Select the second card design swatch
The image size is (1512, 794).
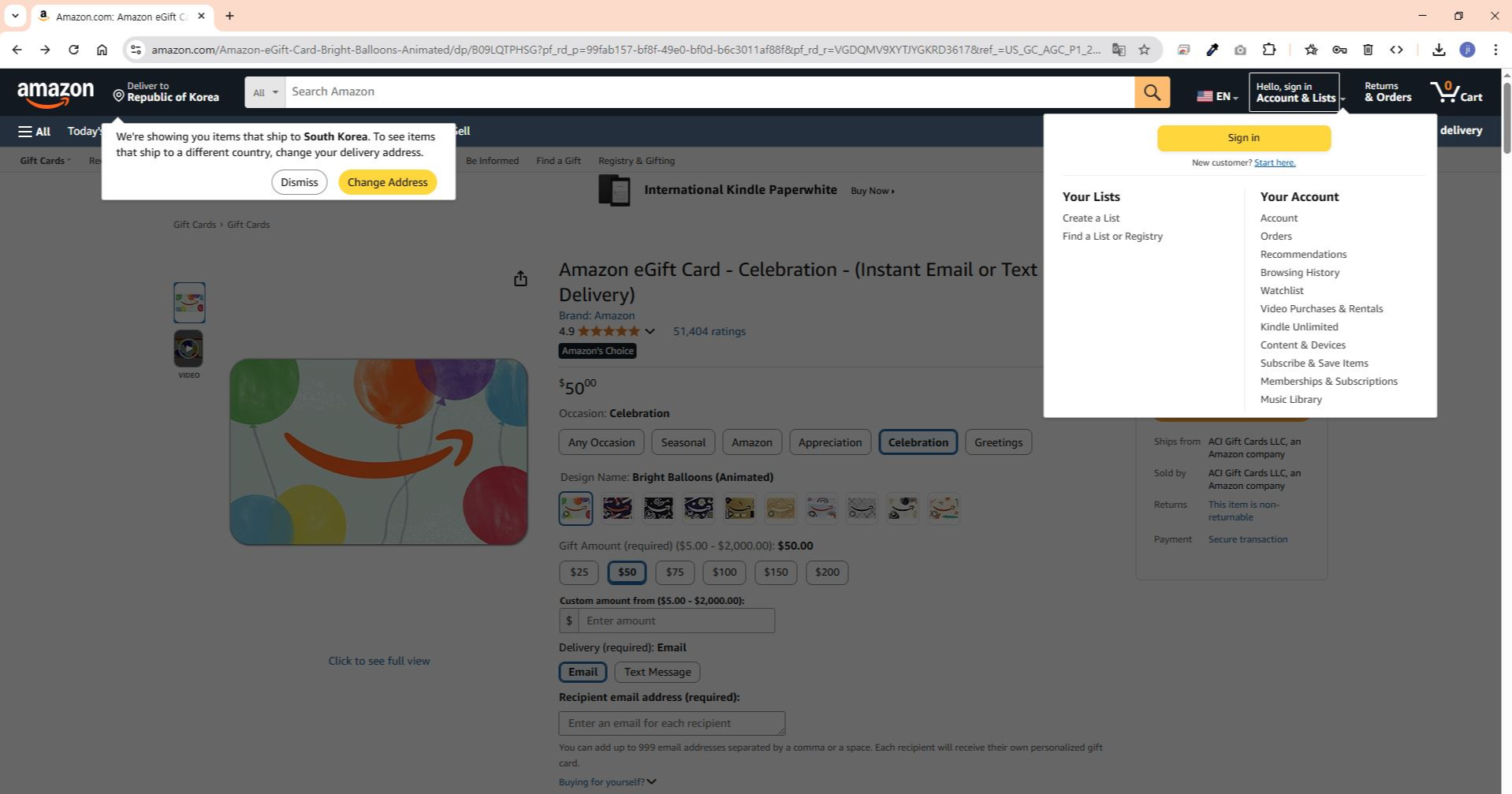click(617, 509)
